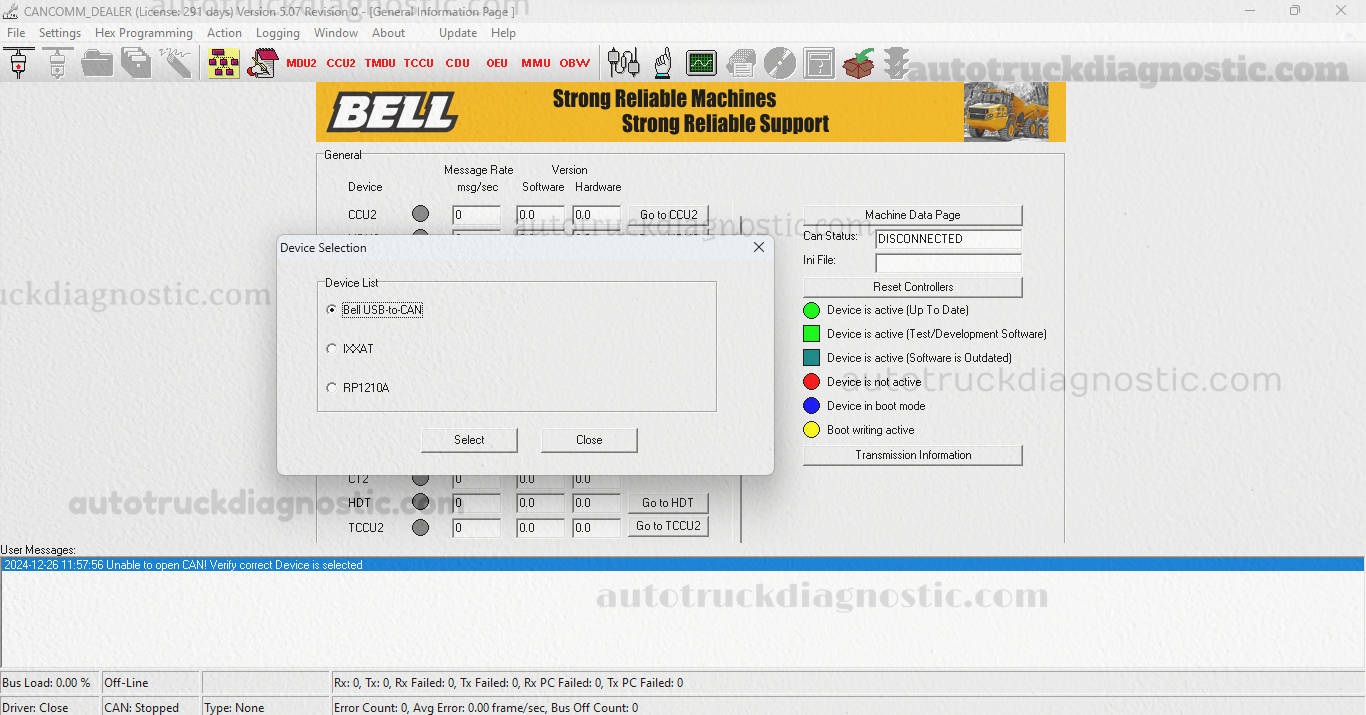Click the Reset Controllers button

click(913, 287)
